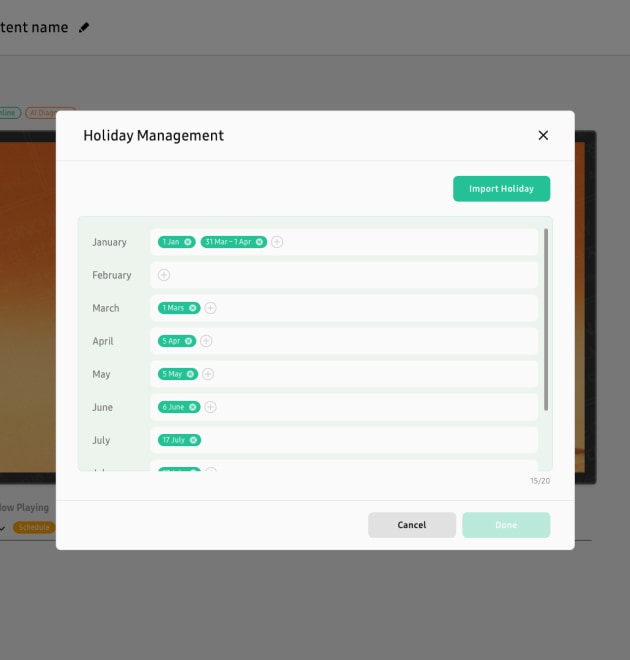Add a holiday to the May row
This screenshot has height=660, width=630.
click(208, 374)
